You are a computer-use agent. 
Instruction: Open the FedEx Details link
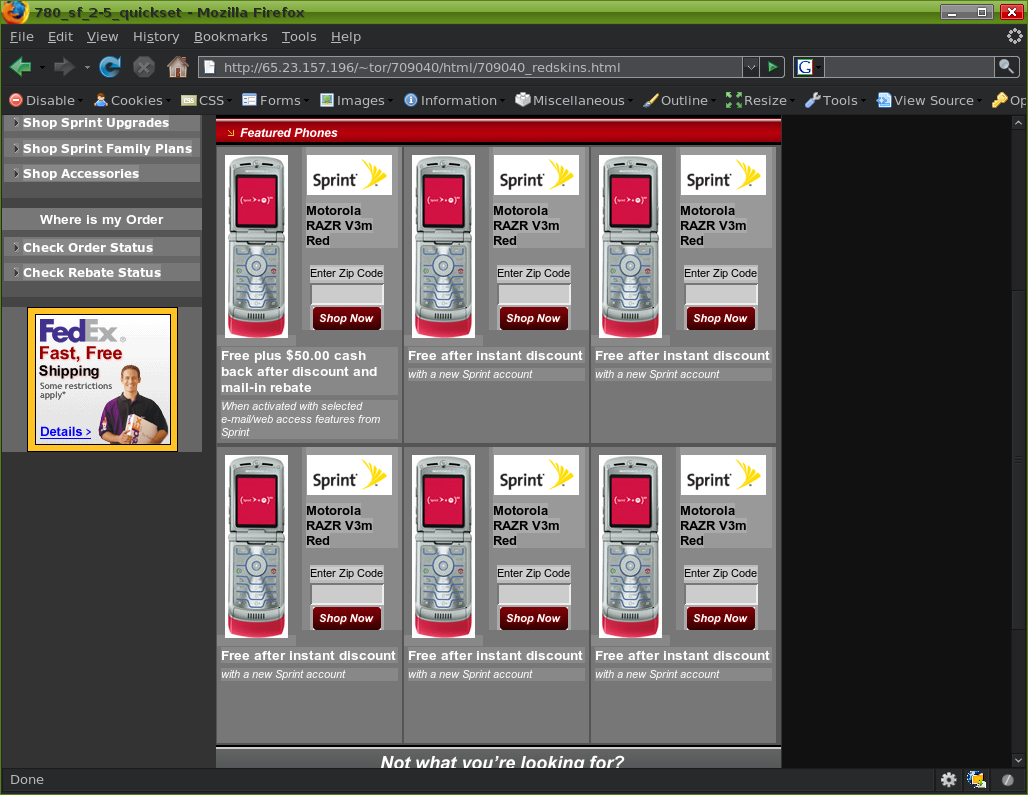pos(65,432)
